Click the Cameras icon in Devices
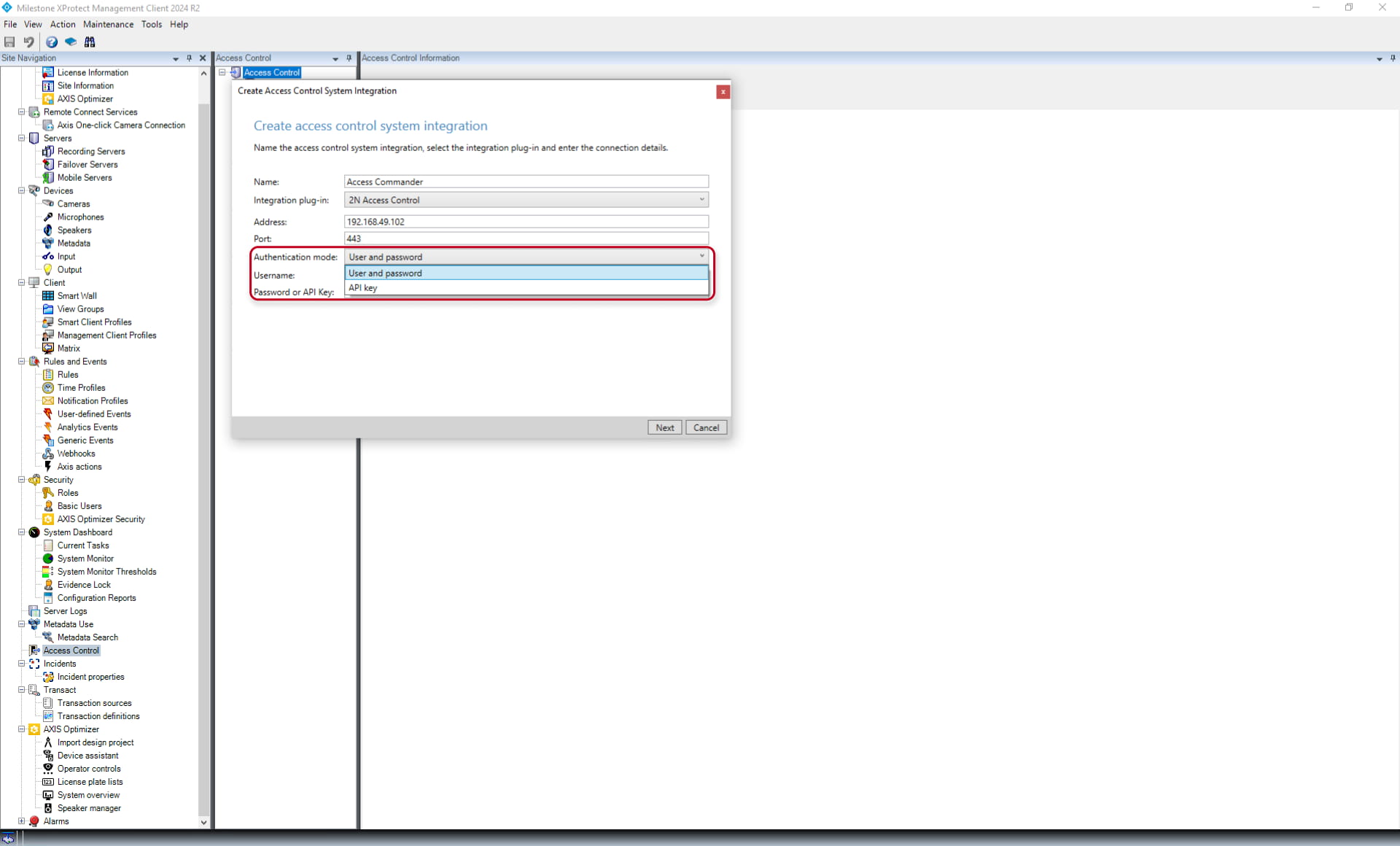 coord(48,203)
